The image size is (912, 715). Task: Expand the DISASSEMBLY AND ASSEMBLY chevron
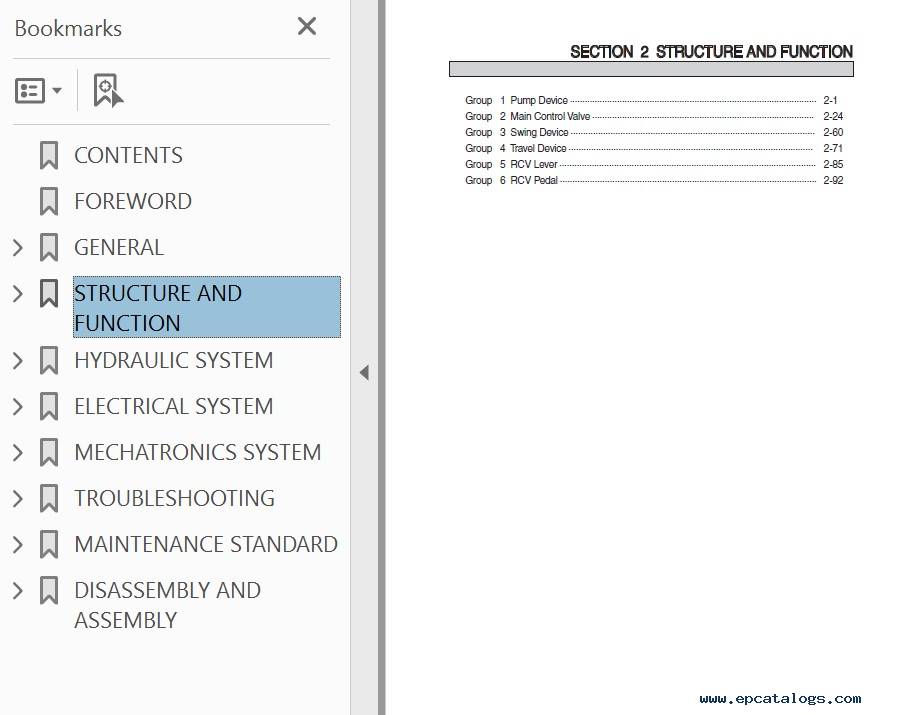pyautogui.click(x=18, y=590)
